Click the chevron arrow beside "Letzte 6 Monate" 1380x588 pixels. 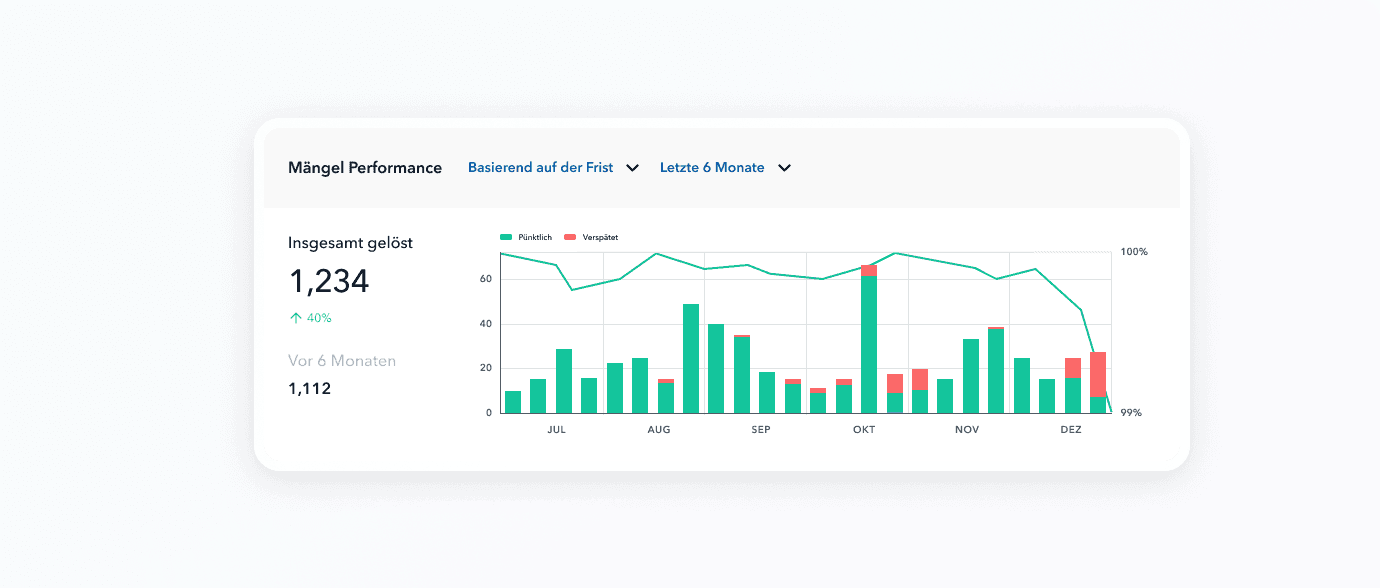point(785,168)
